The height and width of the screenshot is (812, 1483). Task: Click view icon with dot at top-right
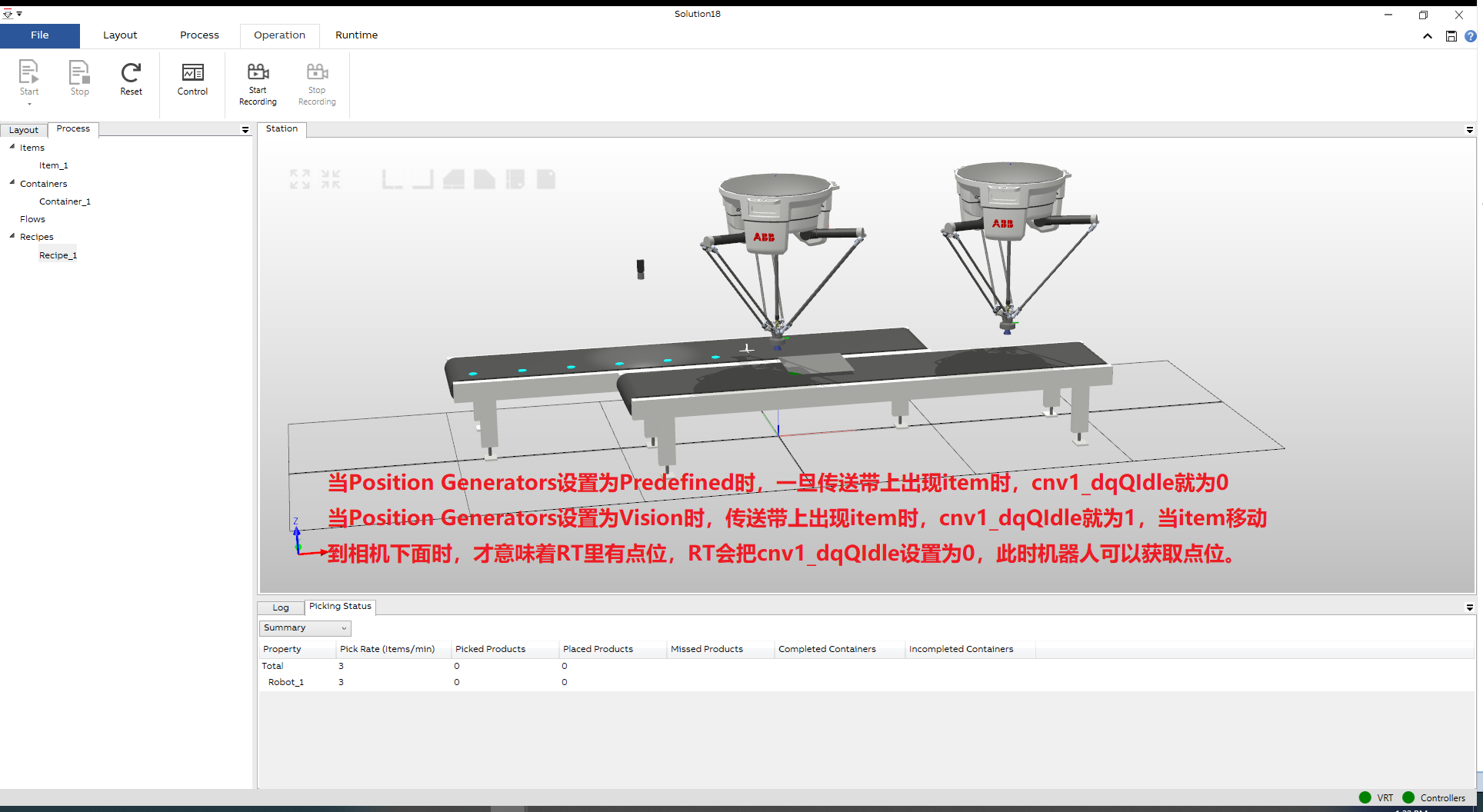coord(546,179)
